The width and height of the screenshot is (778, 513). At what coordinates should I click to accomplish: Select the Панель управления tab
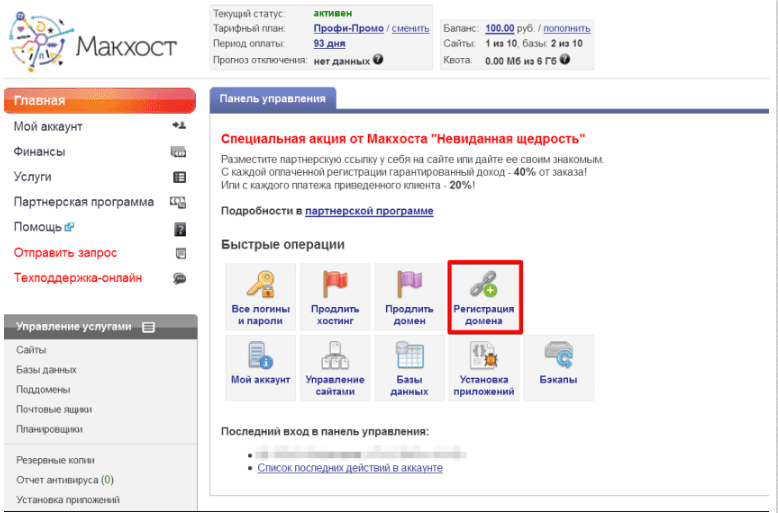tap(273, 99)
